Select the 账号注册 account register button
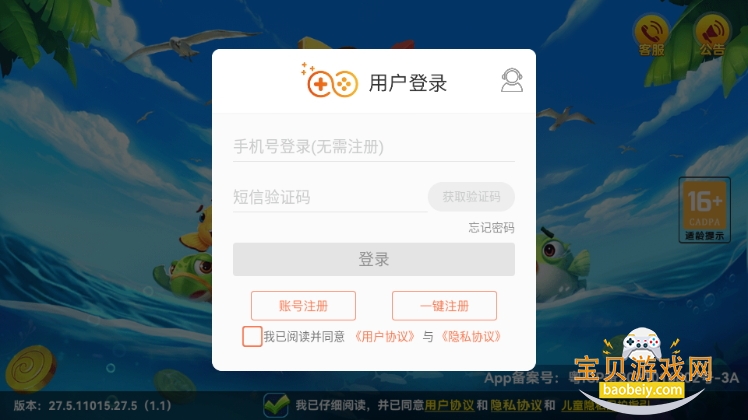The height and width of the screenshot is (420, 748). pyautogui.click(x=303, y=305)
